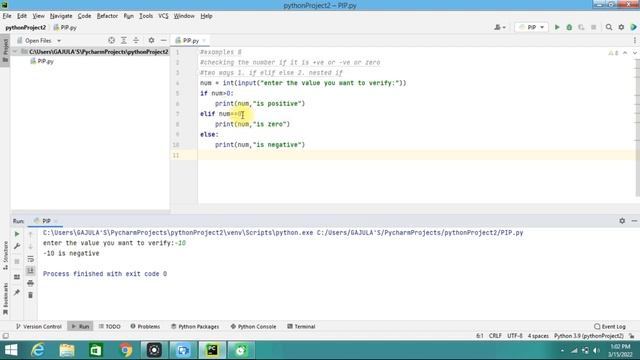This screenshot has height=360, width=640.
Task: Launch Internet Explorer from taskbar
Action: tap(38, 350)
